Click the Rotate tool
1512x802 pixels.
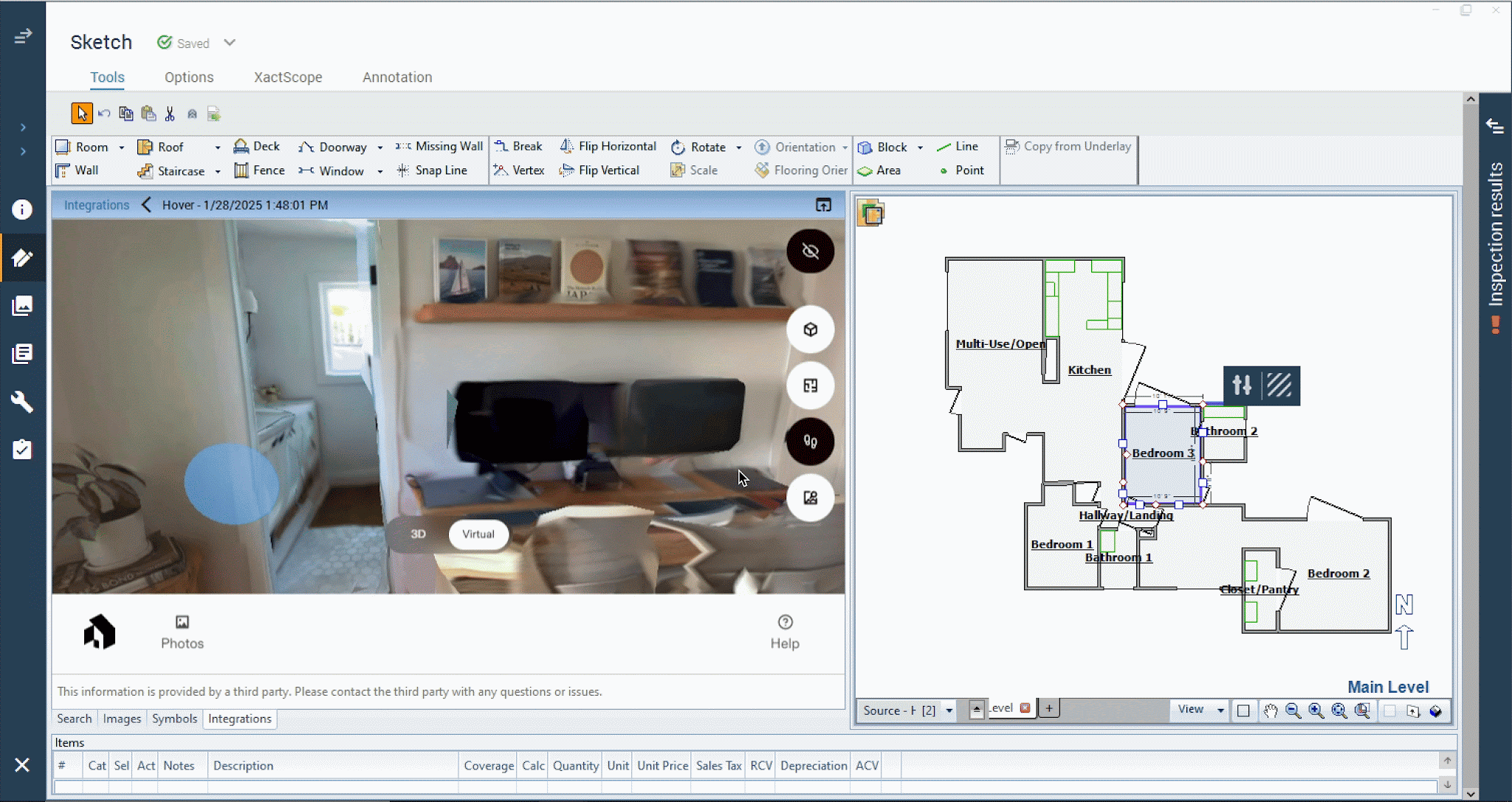click(x=698, y=147)
